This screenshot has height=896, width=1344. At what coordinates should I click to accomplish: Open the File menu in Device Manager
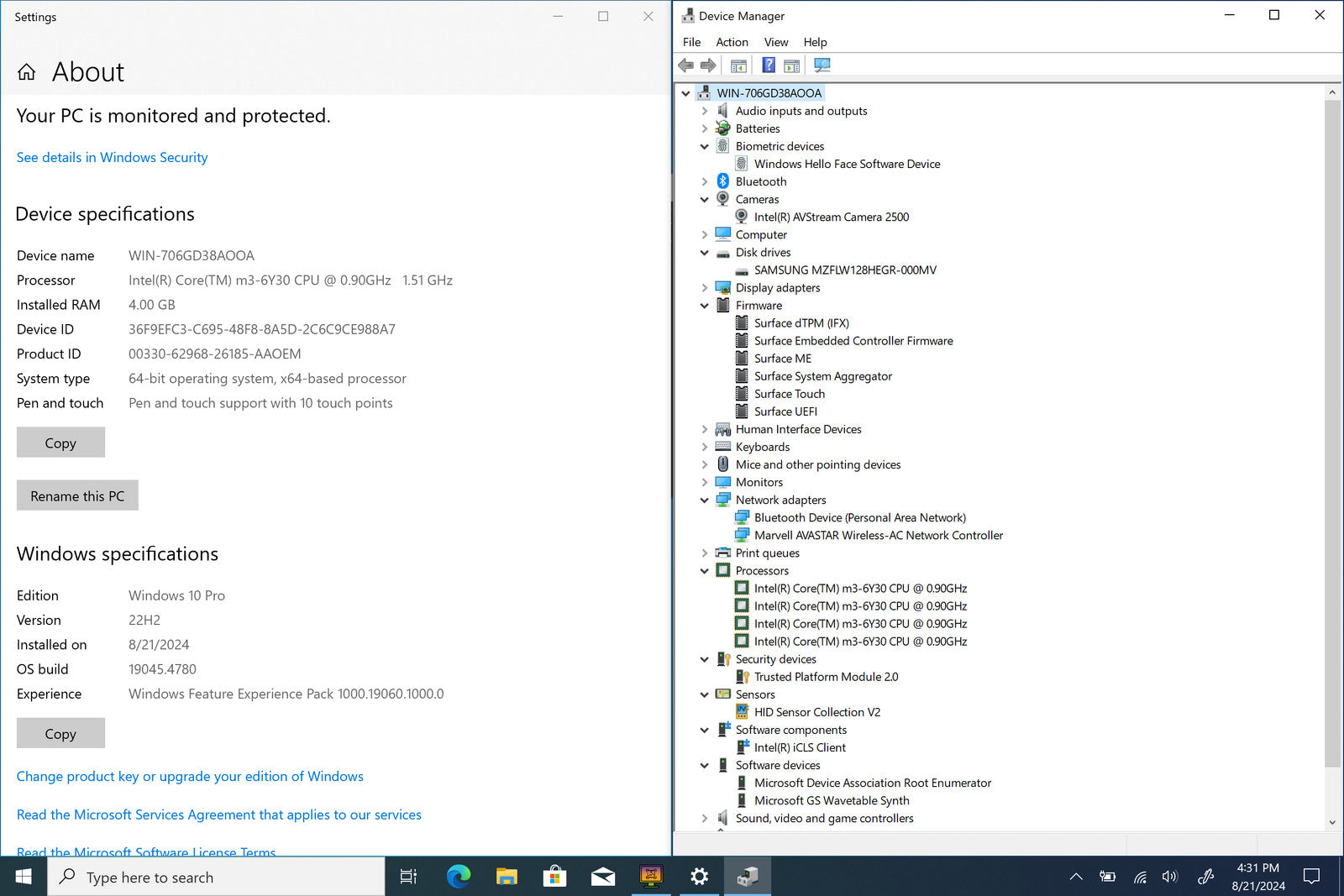point(691,42)
